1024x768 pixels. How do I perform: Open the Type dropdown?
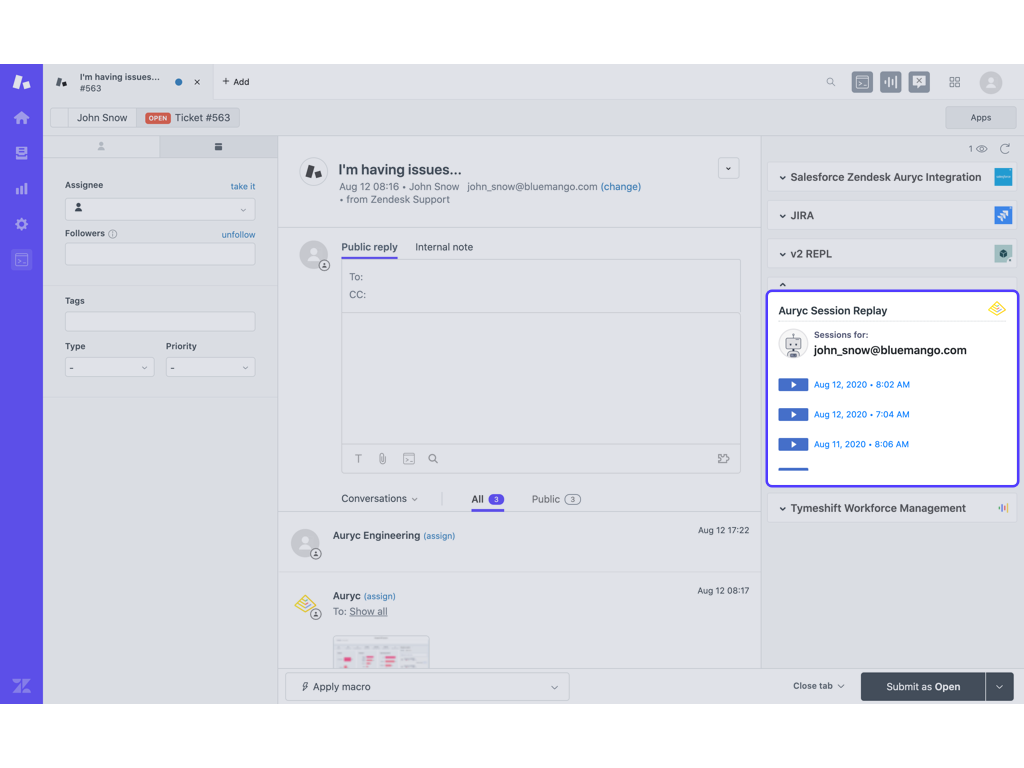(x=110, y=367)
